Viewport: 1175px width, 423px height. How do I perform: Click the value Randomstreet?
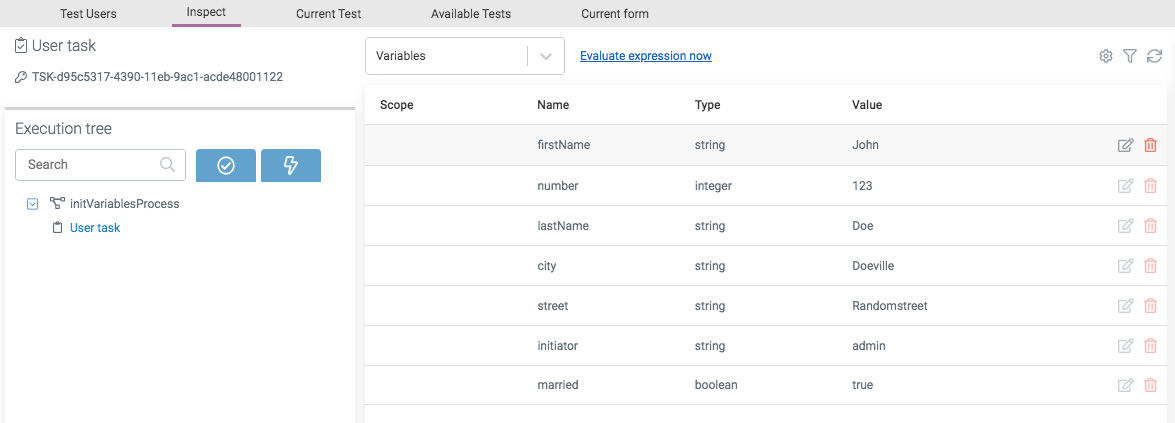890,306
